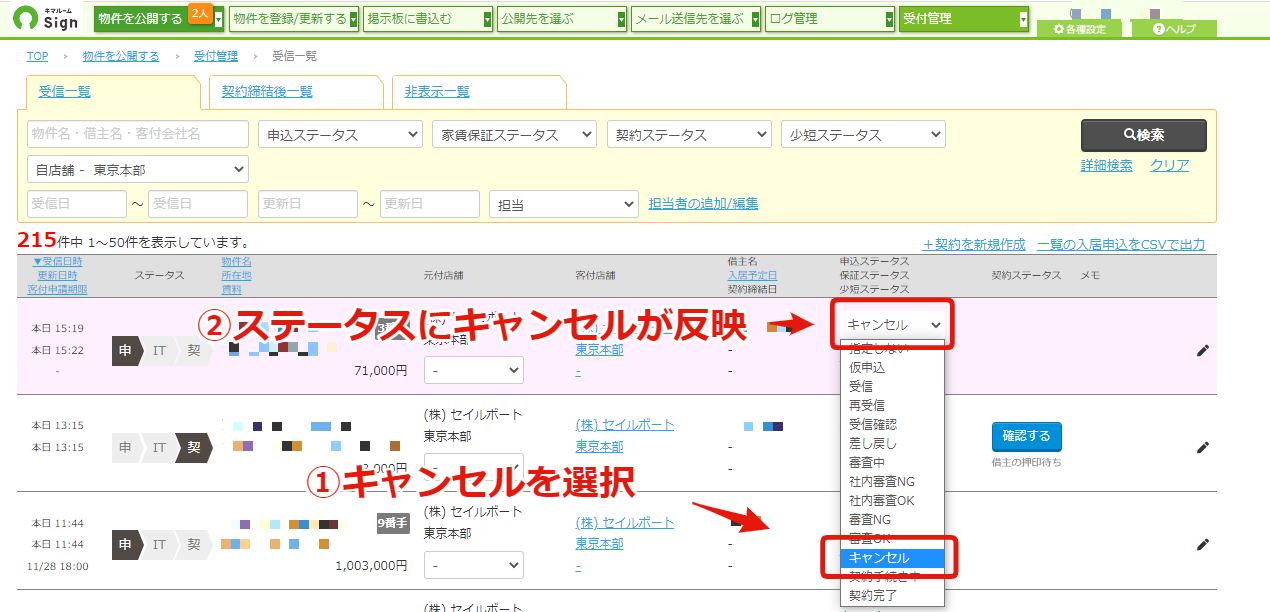The width and height of the screenshot is (1270, 612).
Task: Click the dark 契 status icon in the 13:15 row
Action: click(x=193, y=447)
